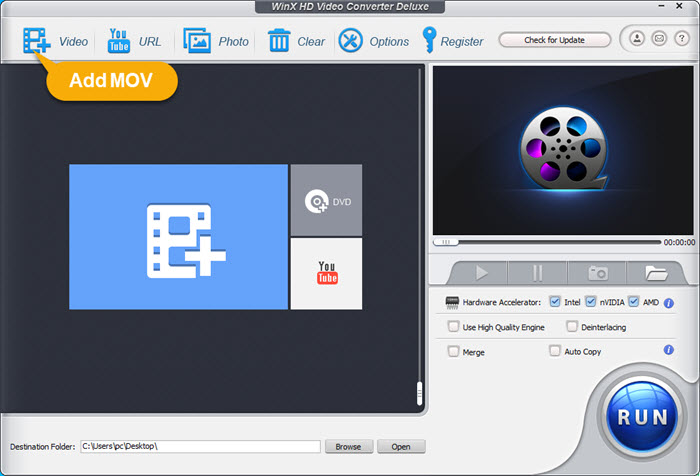700x476 pixels.
Task: Click the Clear toolbar label
Action: point(311,42)
